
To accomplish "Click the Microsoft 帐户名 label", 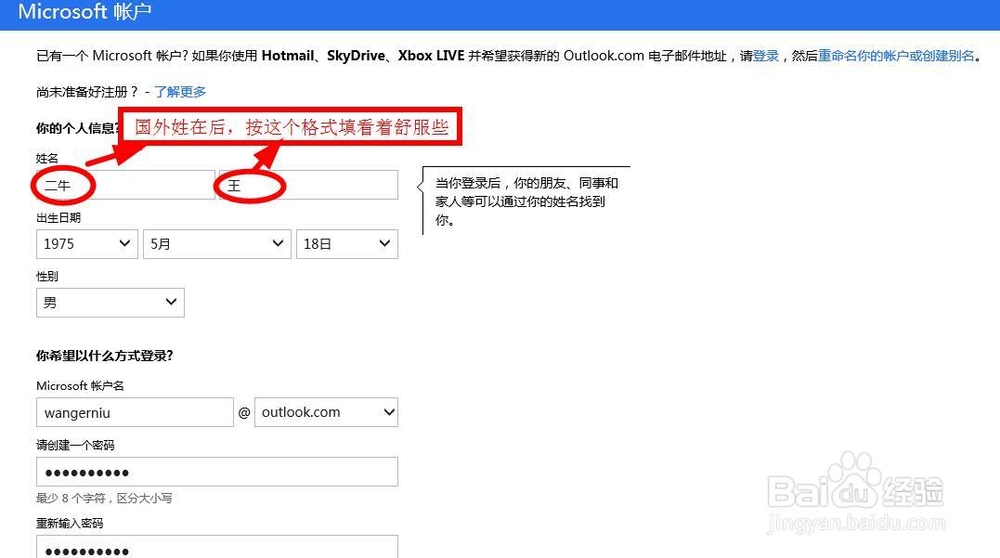I will [80, 386].
